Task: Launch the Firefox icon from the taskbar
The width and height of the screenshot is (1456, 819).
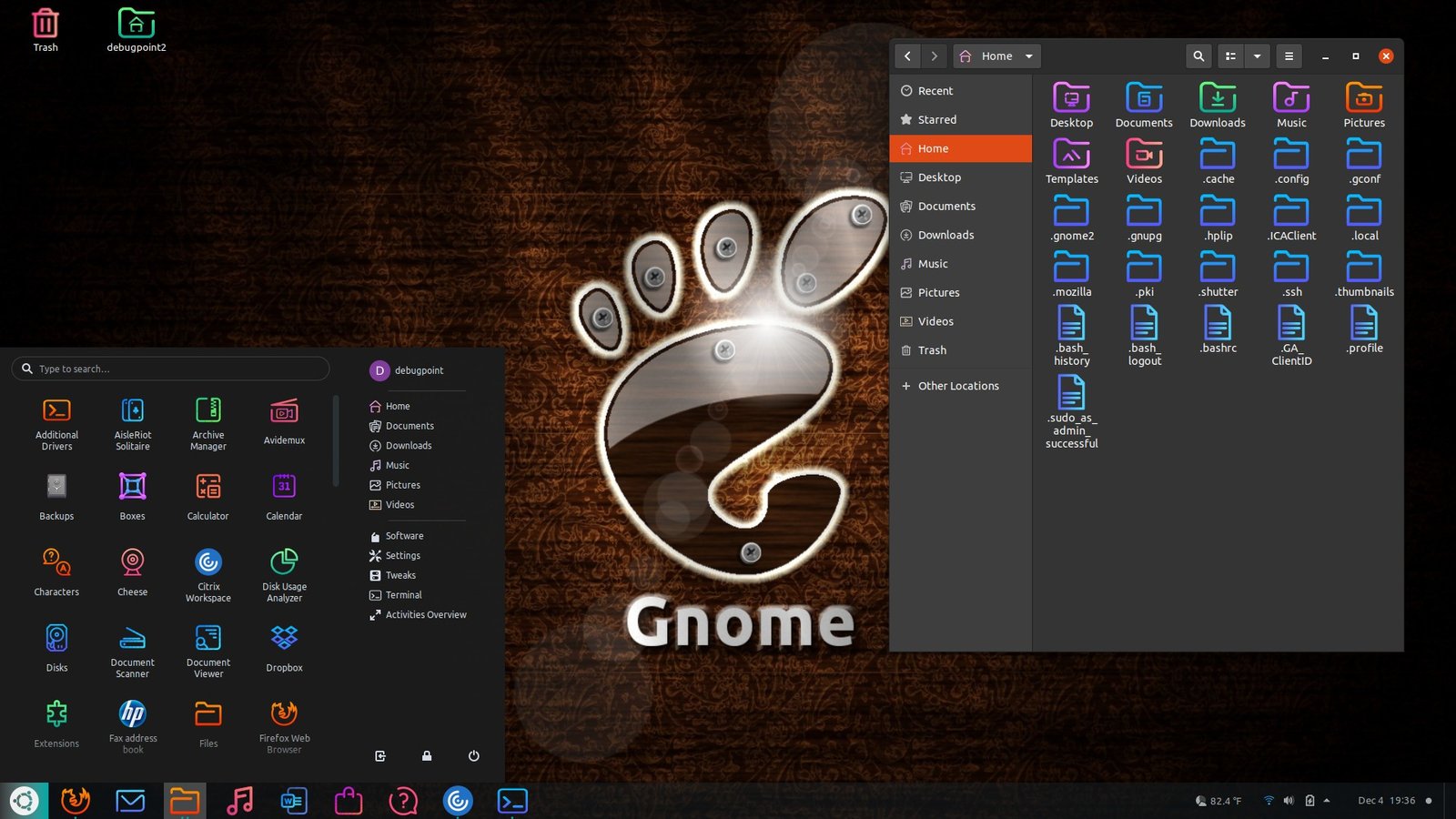Action: click(76, 801)
